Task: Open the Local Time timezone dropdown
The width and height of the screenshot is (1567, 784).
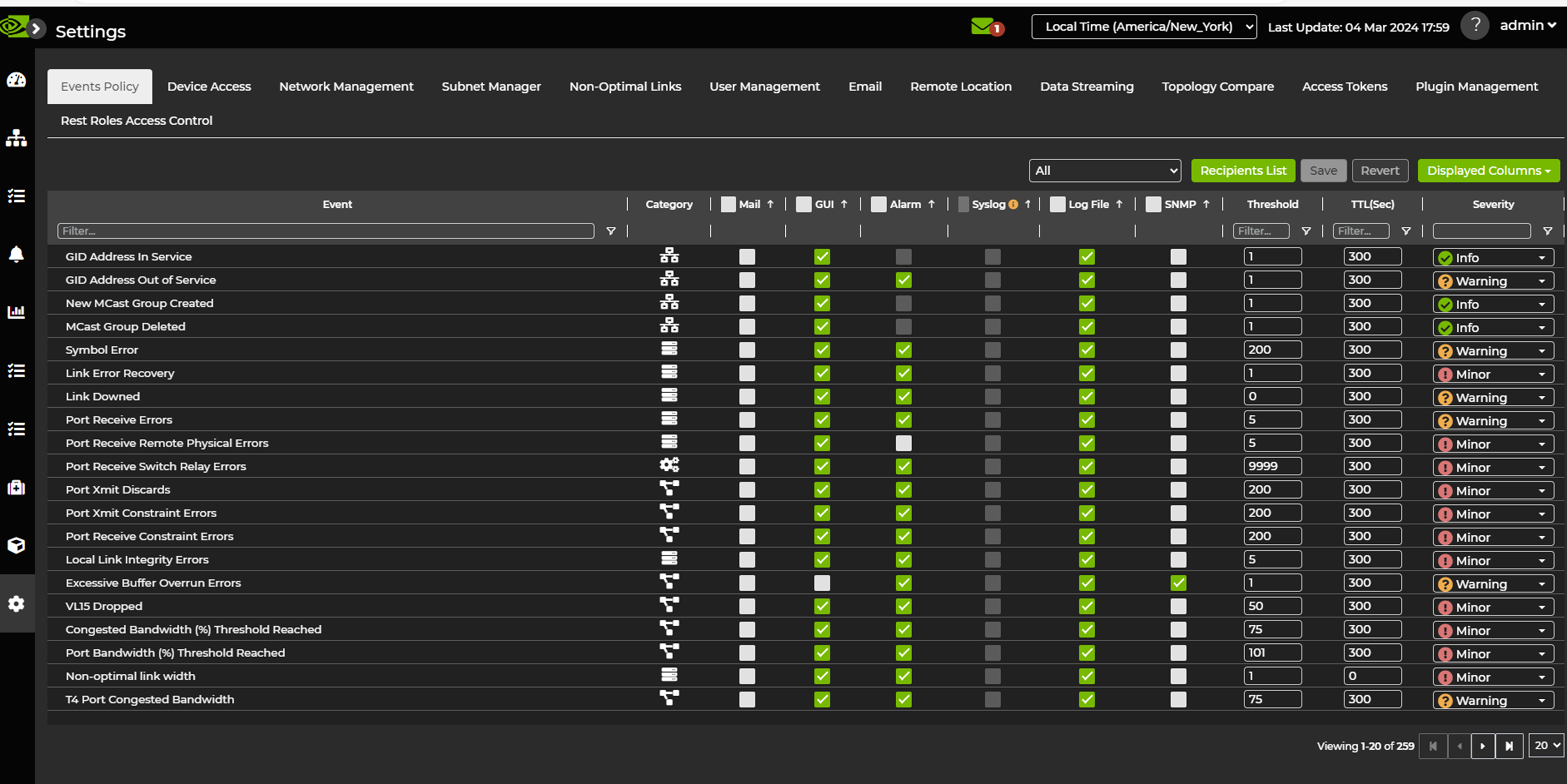Action: tap(1143, 27)
